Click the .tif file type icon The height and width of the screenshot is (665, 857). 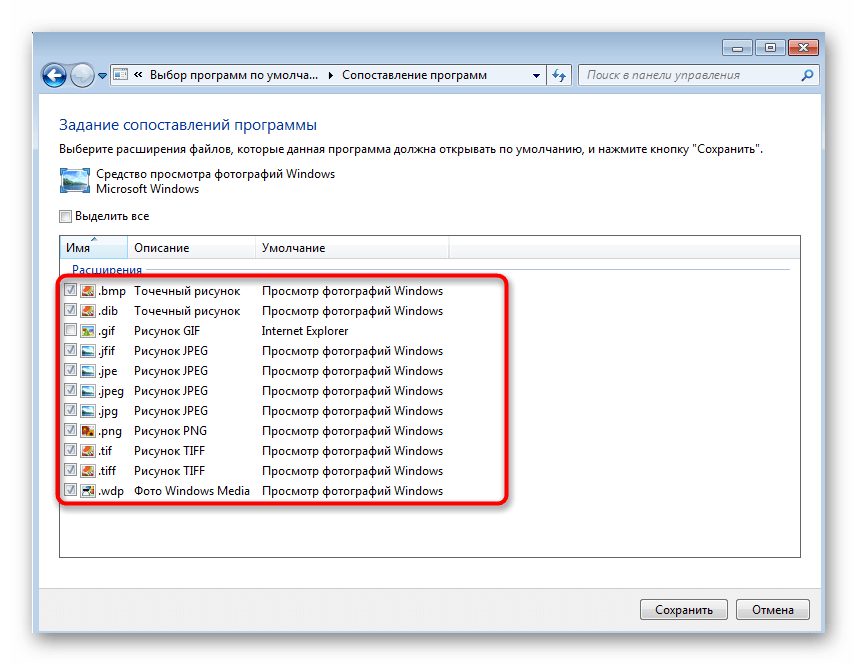87,451
